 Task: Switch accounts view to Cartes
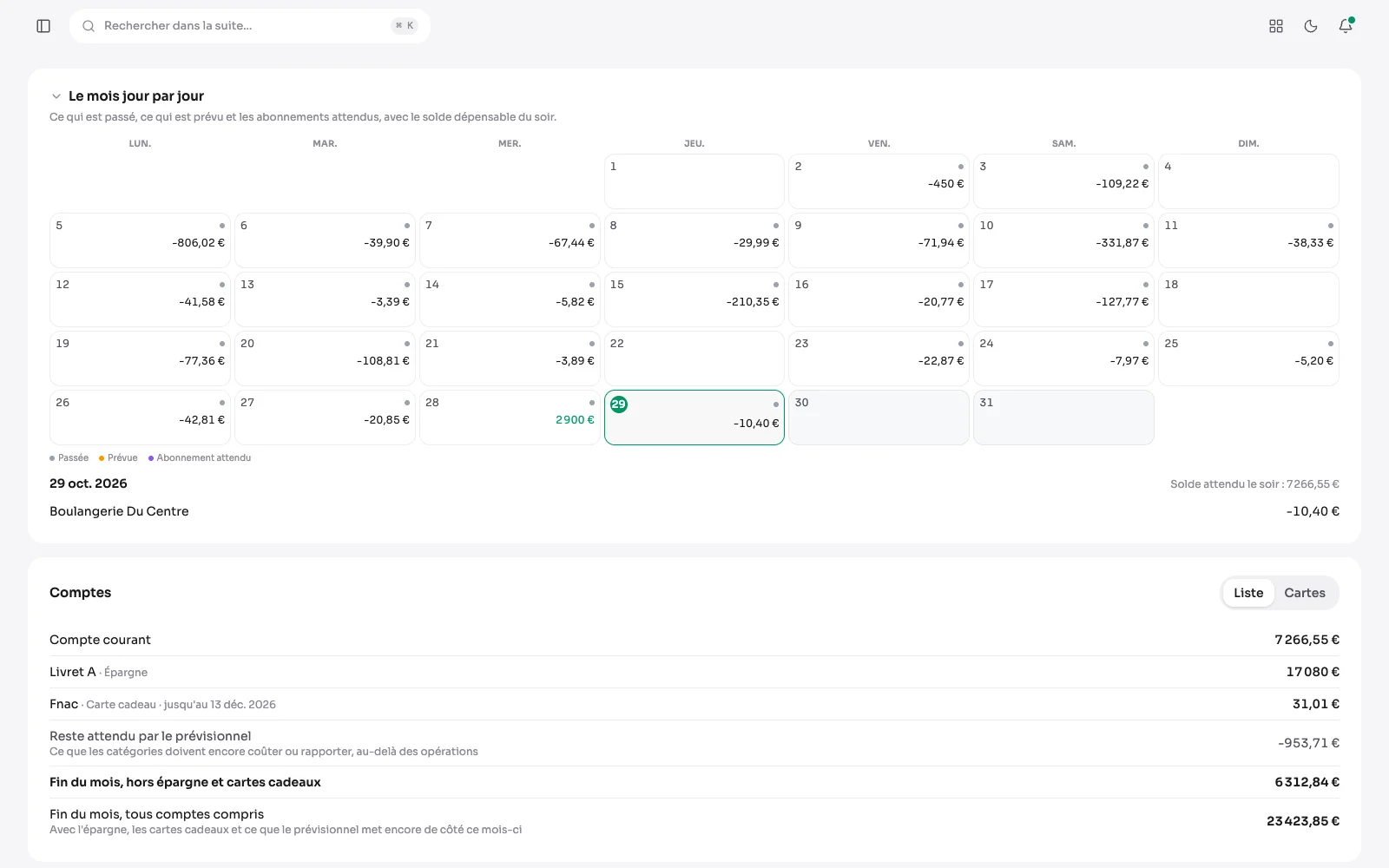[1305, 593]
